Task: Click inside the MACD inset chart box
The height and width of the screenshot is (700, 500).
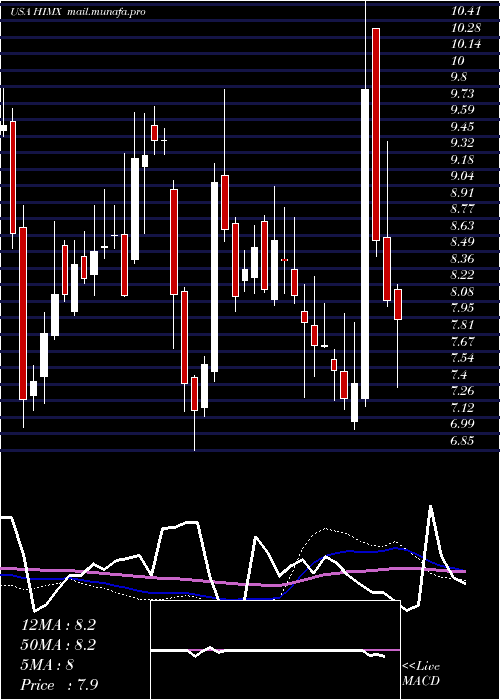Action: tap(275, 650)
